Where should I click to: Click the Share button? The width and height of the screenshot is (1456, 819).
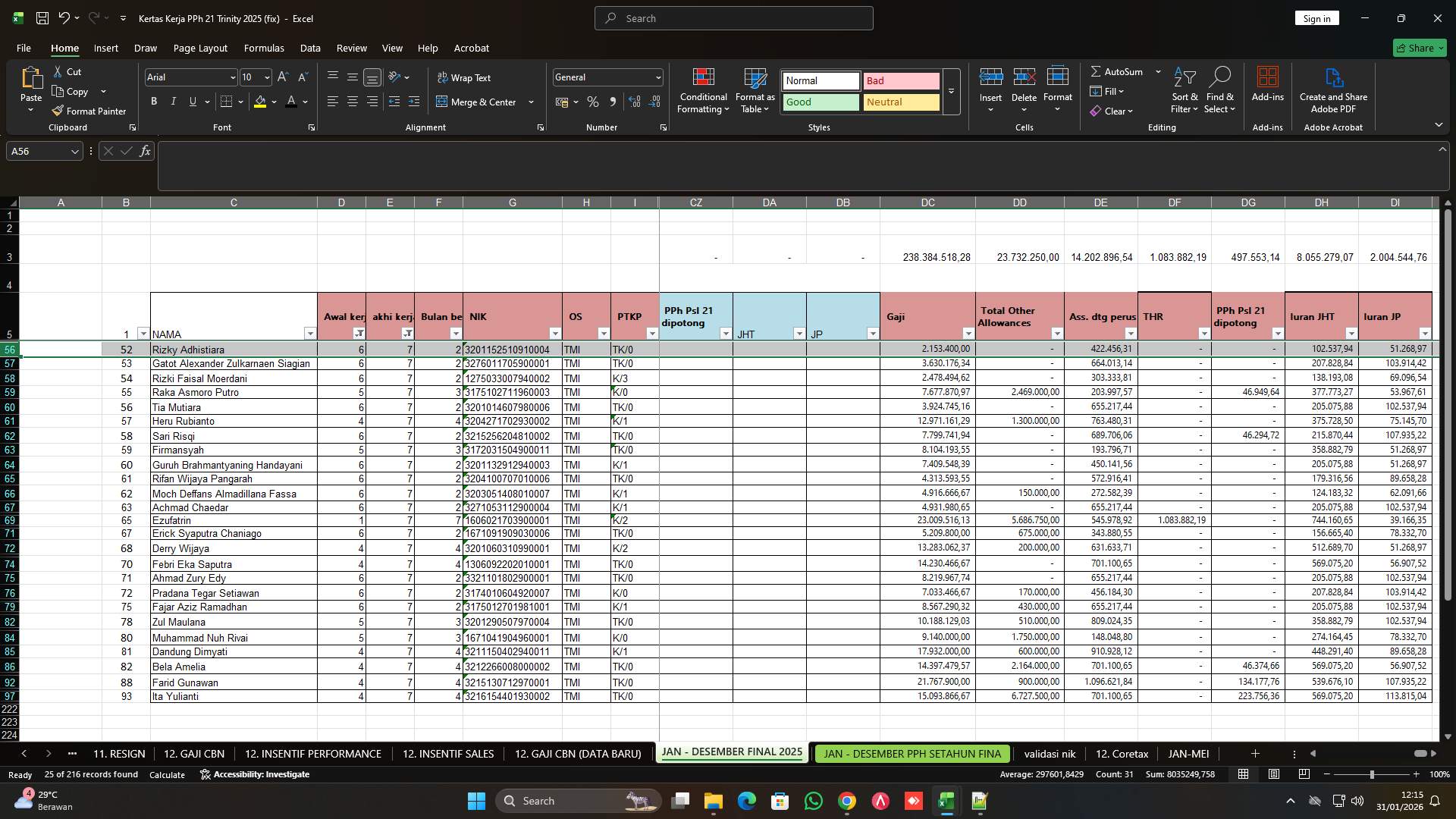pyautogui.click(x=1419, y=48)
